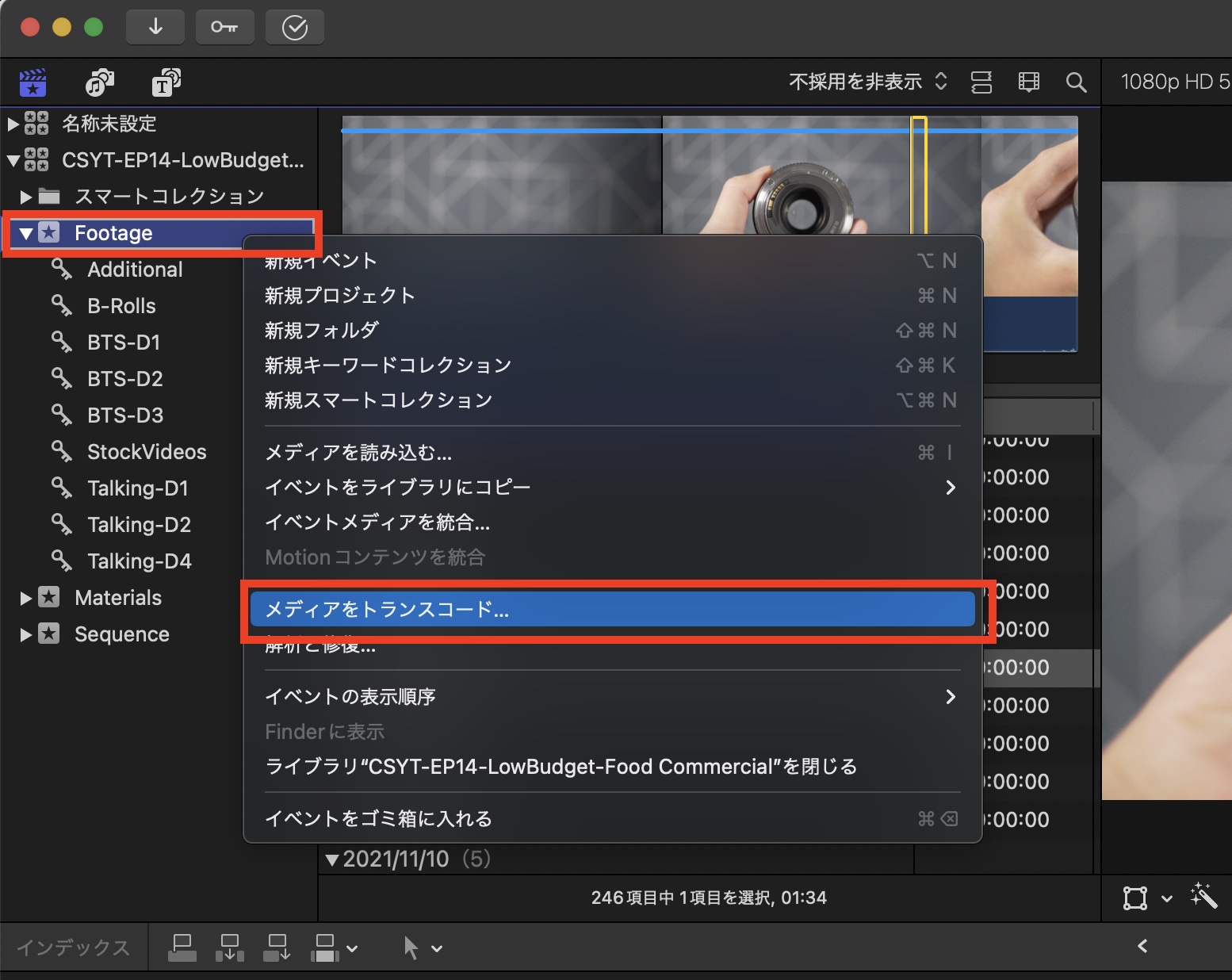The image size is (1232, 980).
Task: Open the Transform tool icon
Action: pos(1135,898)
